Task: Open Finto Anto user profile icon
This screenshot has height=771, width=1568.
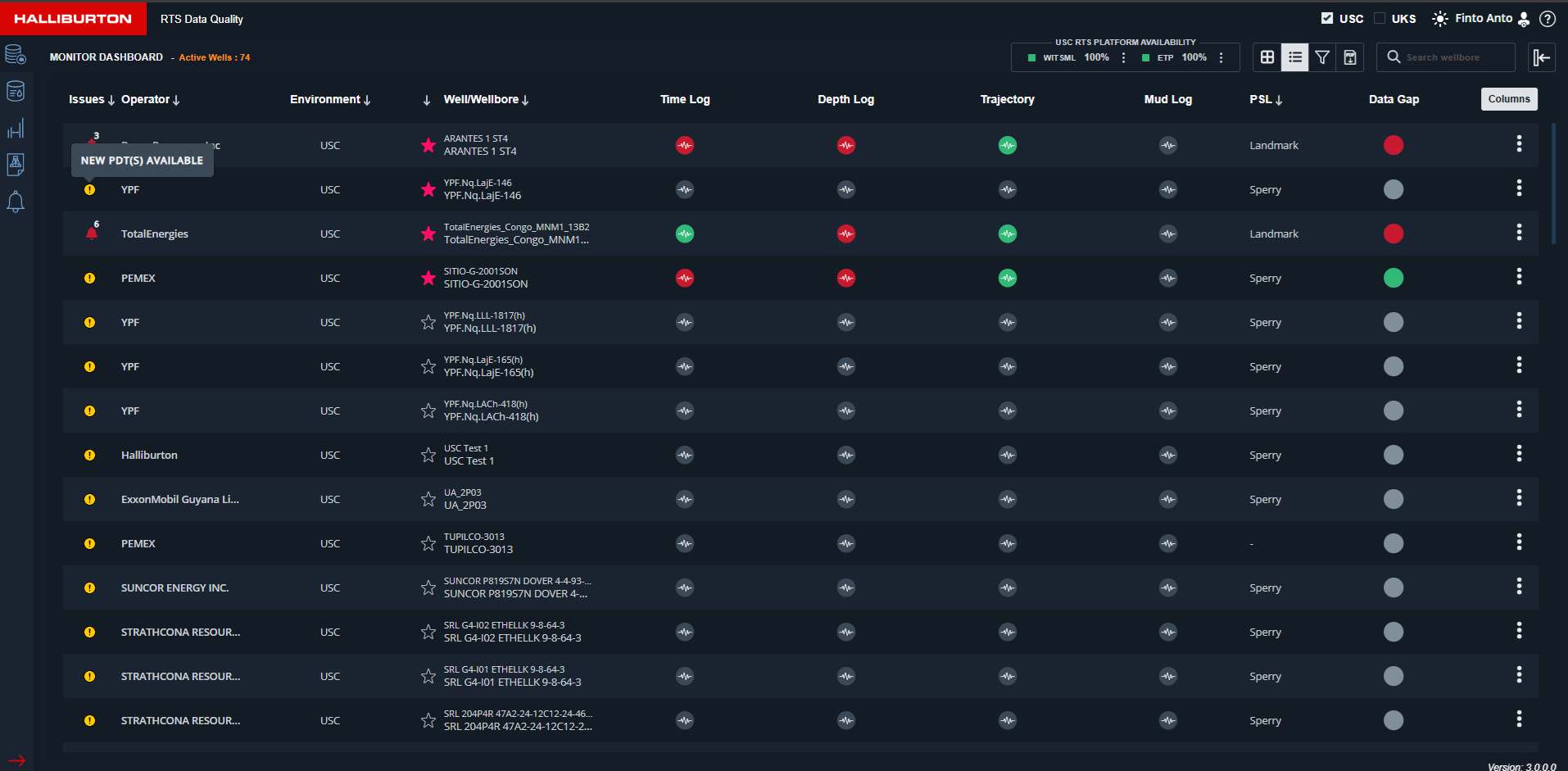Action: [x=1524, y=19]
